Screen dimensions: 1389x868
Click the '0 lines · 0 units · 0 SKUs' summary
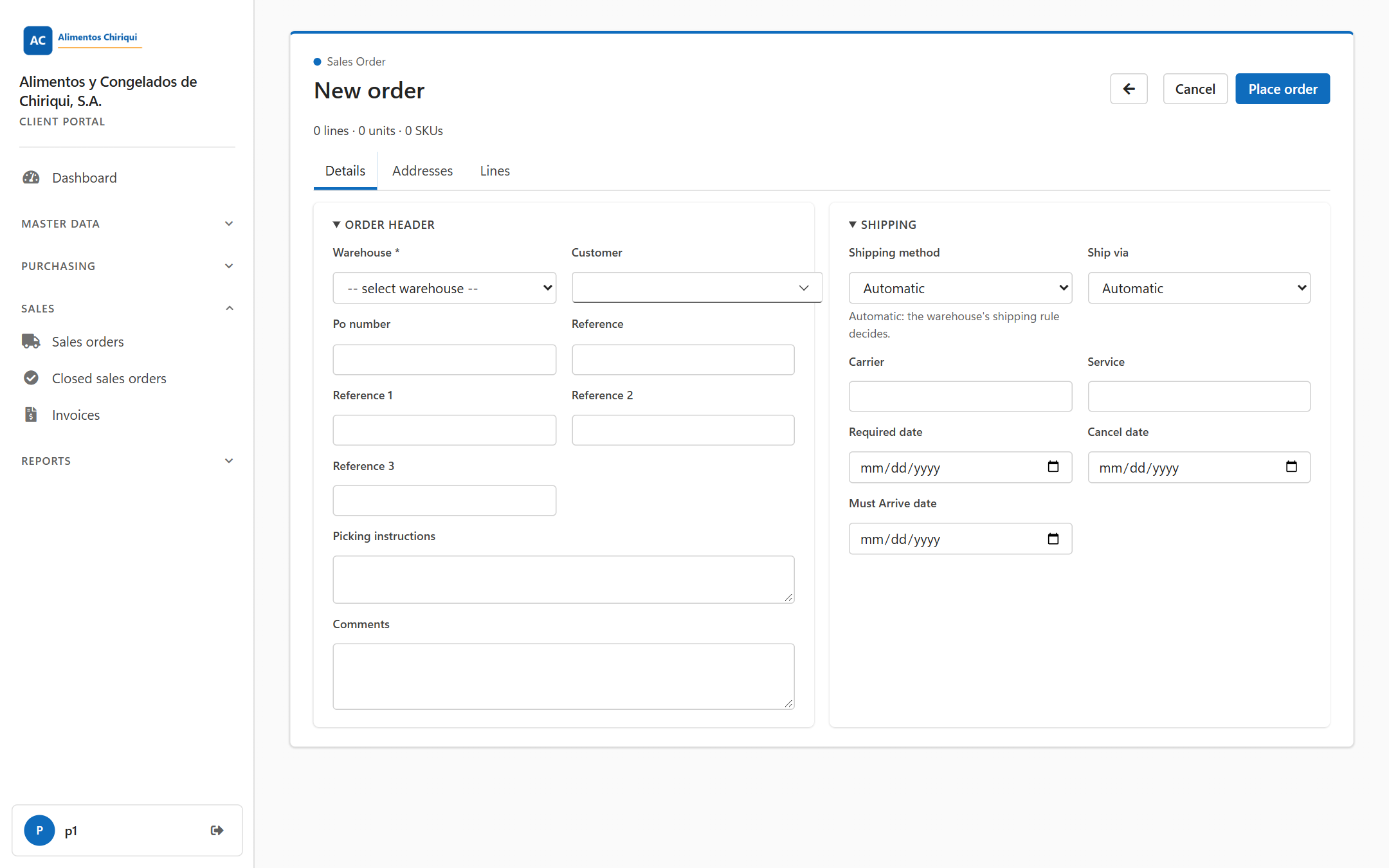coord(378,131)
